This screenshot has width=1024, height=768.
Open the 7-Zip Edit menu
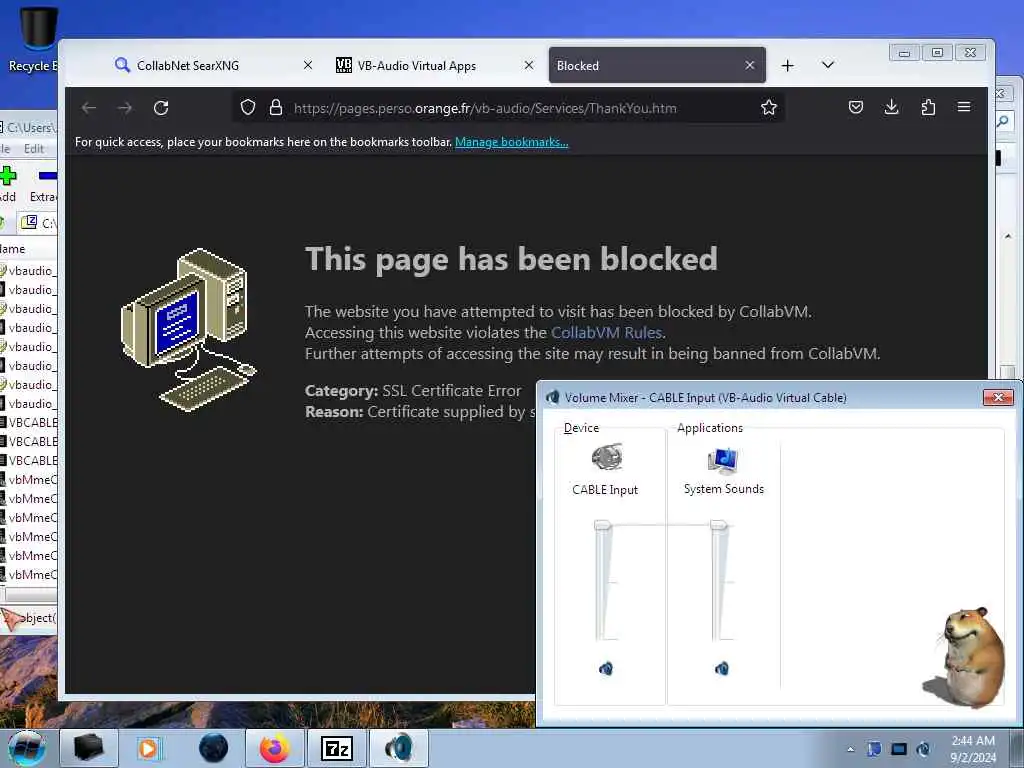click(33, 149)
